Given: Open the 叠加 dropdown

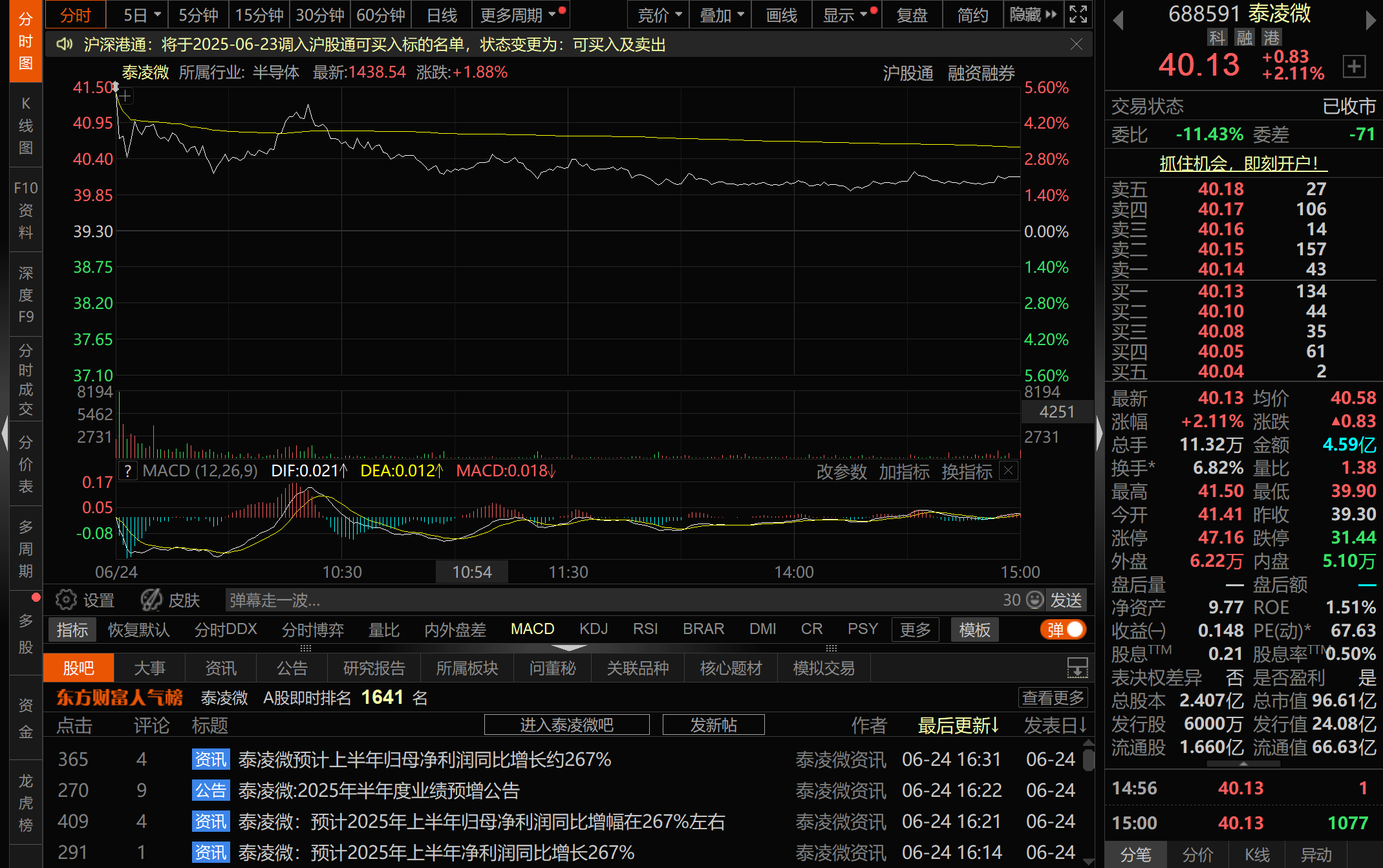Looking at the screenshot, I should pos(721,14).
